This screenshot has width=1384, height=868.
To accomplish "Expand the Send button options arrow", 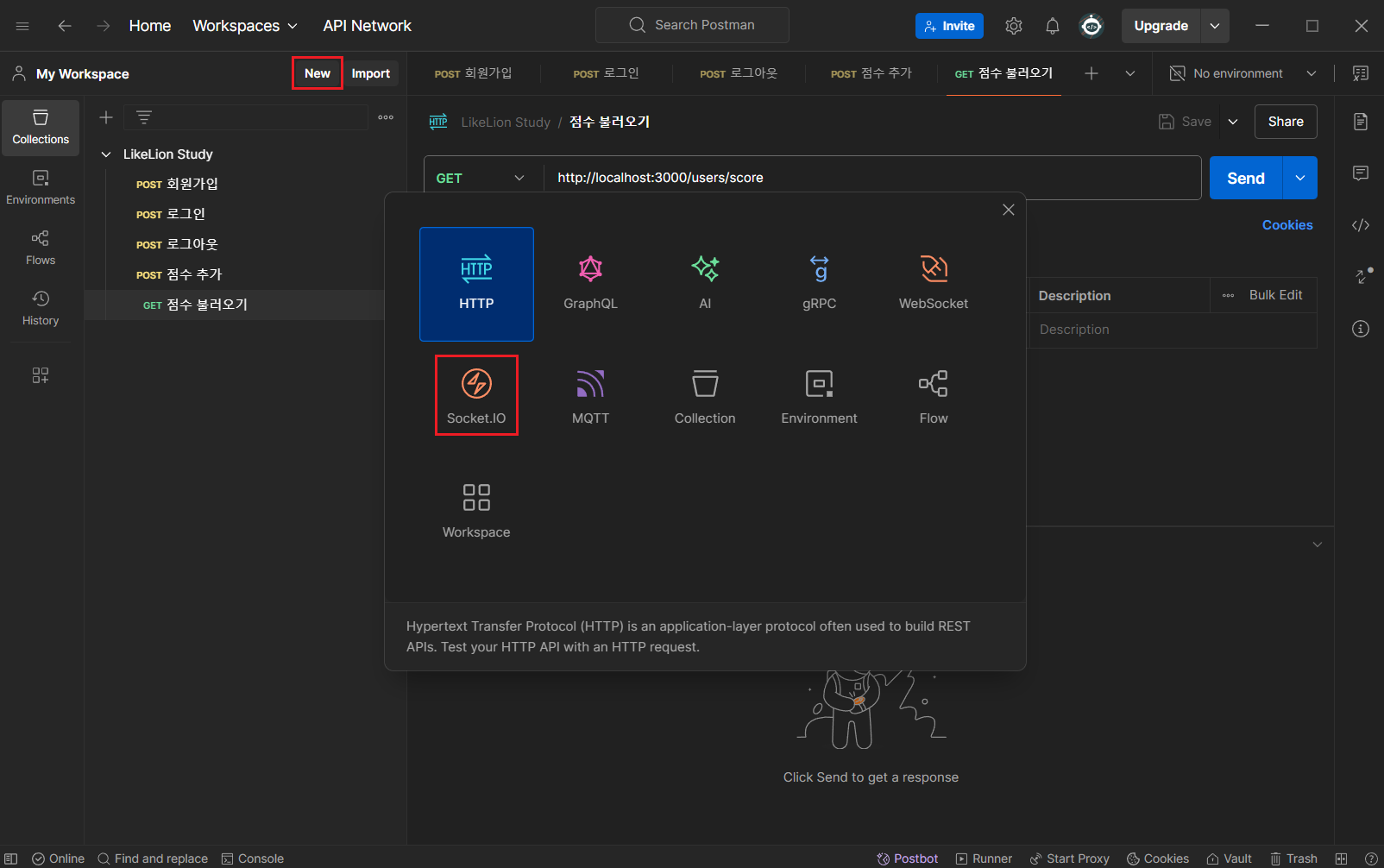I will tap(1300, 178).
